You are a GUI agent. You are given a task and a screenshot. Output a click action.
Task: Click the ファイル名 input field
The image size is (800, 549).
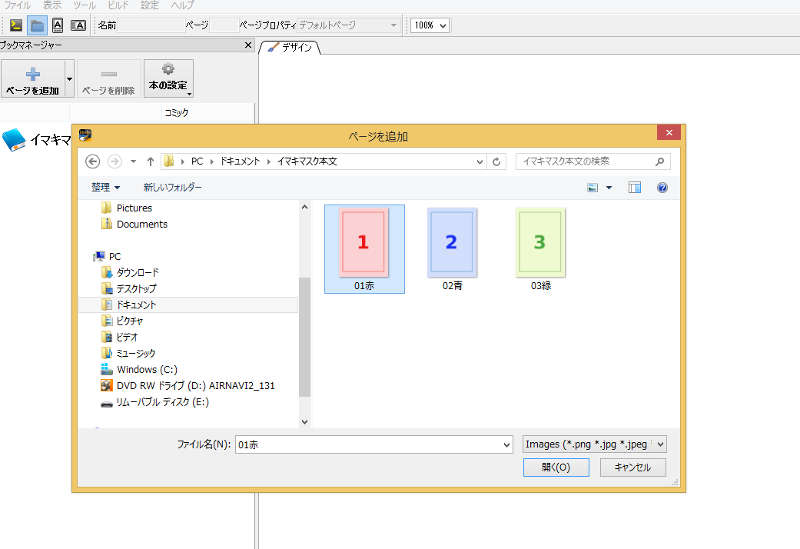pos(373,444)
